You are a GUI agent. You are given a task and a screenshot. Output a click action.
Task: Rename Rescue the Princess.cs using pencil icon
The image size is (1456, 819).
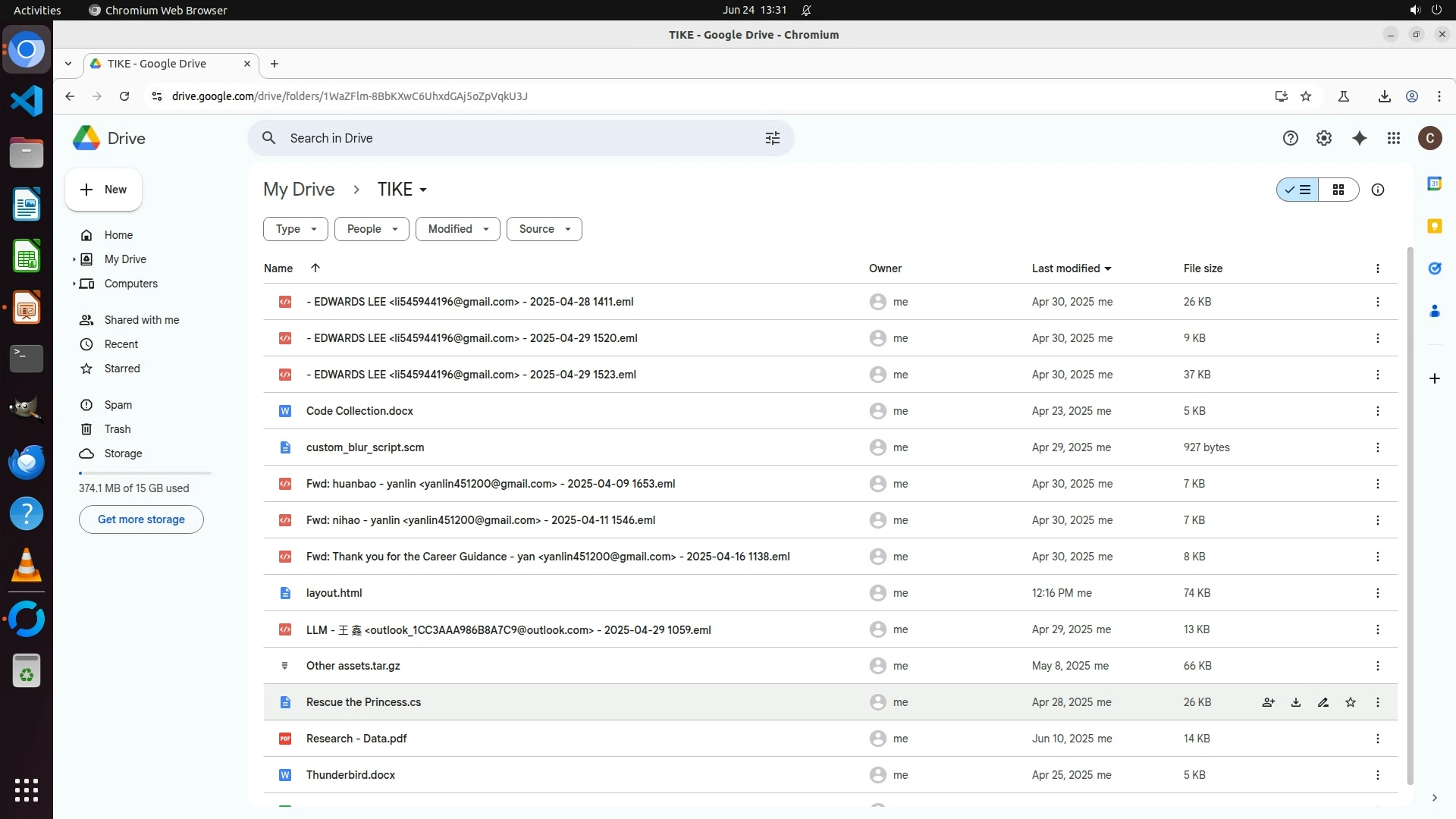1323,702
